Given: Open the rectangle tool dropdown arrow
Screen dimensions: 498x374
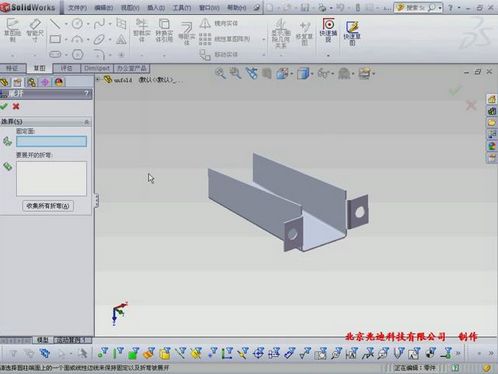Looking at the screenshot, I should tap(66, 40).
